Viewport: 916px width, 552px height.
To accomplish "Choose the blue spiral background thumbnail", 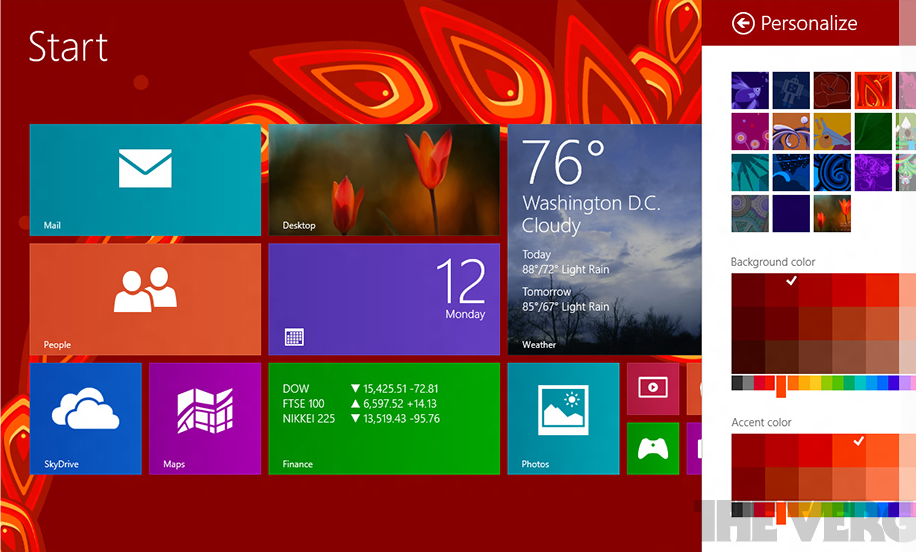I will coord(832,172).
